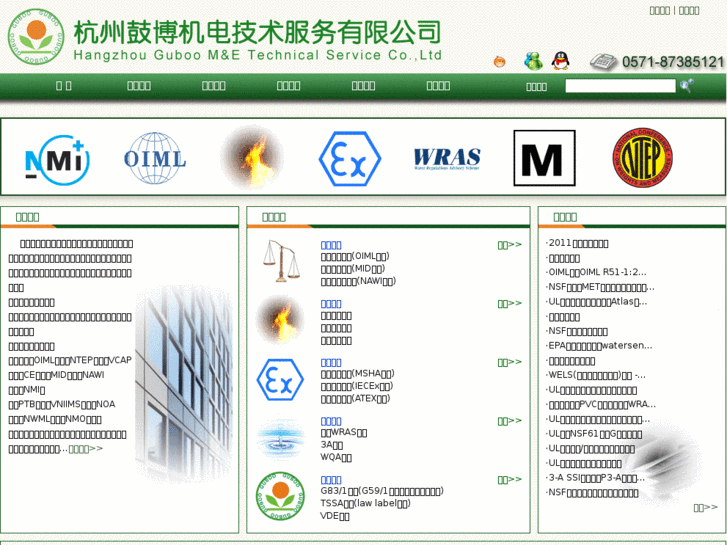Open the UL news item mentioning NSF61

click(x=594, y=434)
